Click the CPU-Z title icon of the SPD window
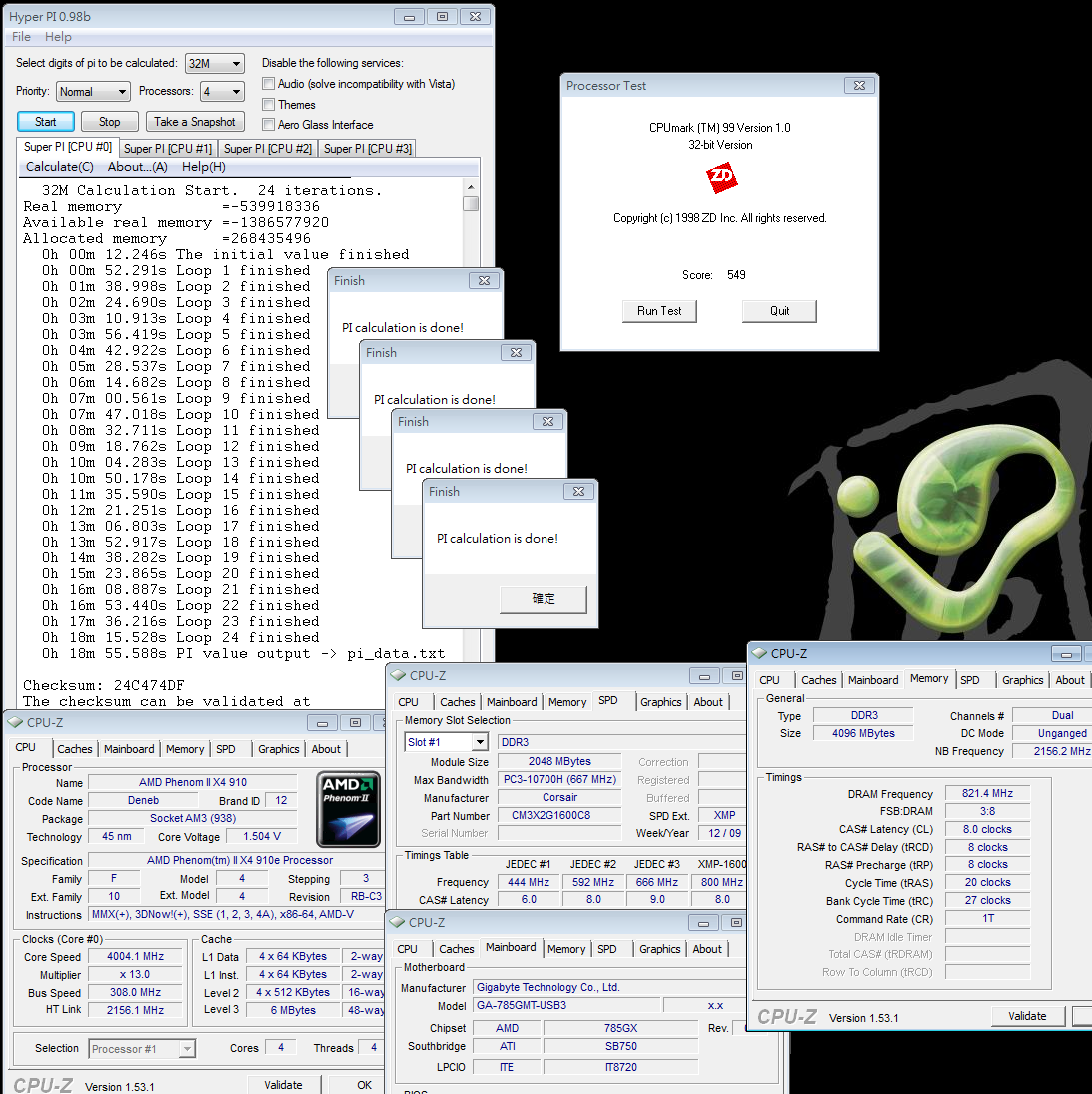 point(398,675)
